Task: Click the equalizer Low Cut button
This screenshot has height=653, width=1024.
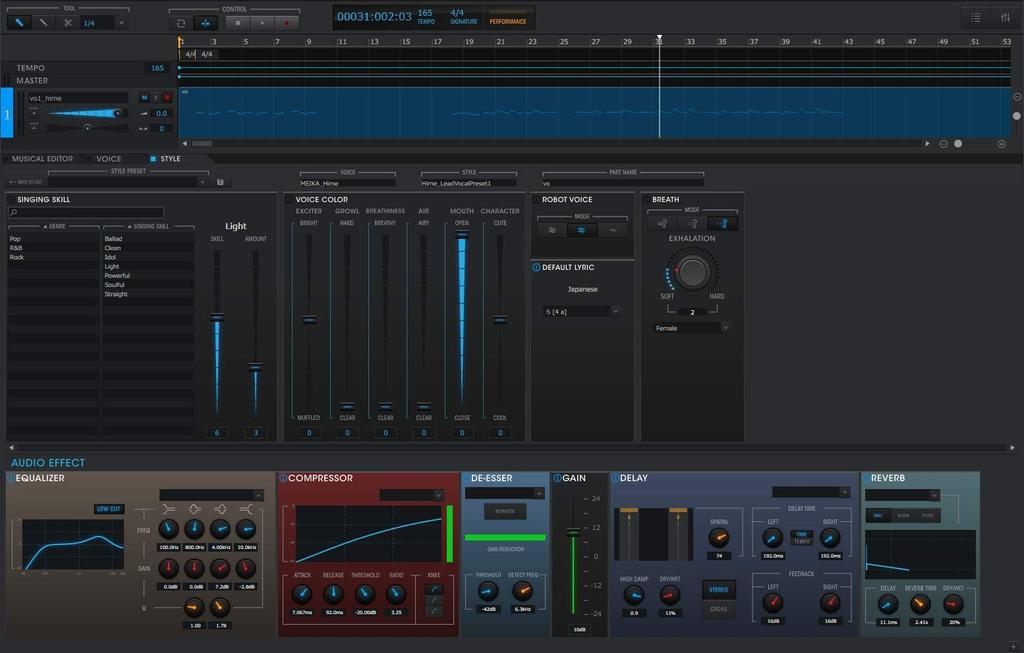Action: 108,508
